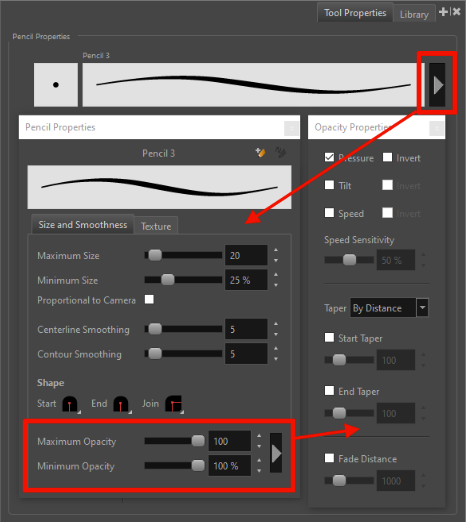Enable the Tilt checkbox

click(x=329, y=185)
